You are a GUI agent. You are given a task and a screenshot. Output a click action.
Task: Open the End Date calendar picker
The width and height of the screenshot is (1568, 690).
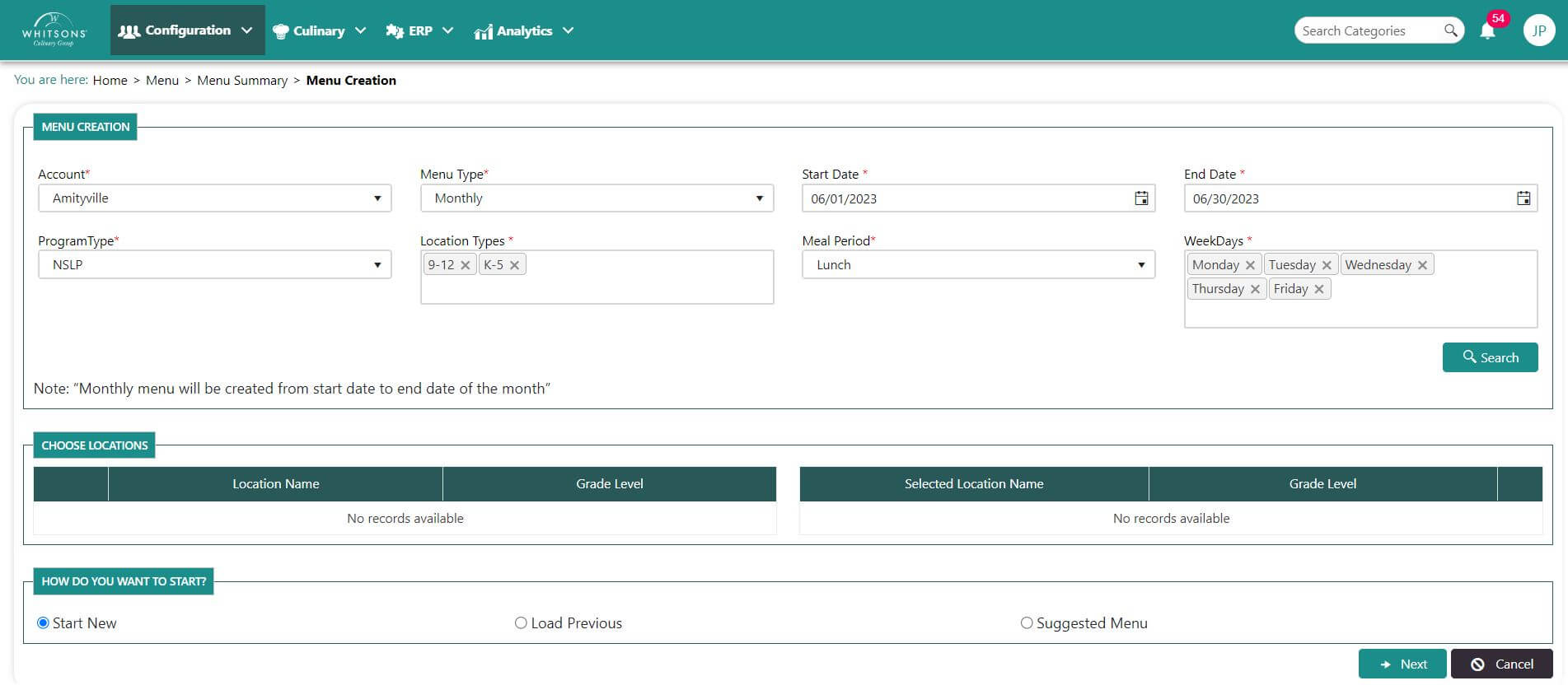pos(1524,198)
